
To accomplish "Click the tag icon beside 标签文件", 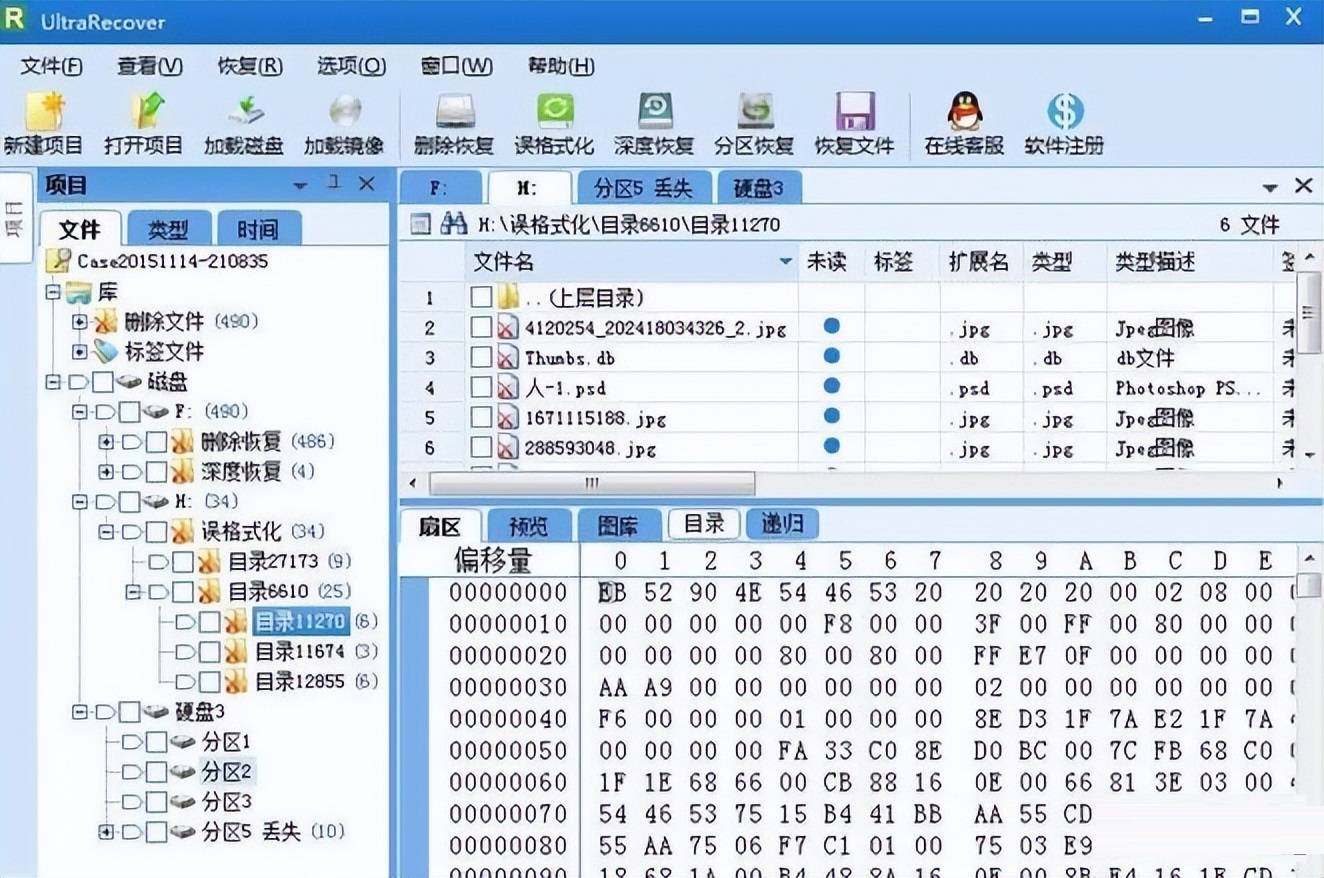I will pyautogui.click(x=106, y=351).
